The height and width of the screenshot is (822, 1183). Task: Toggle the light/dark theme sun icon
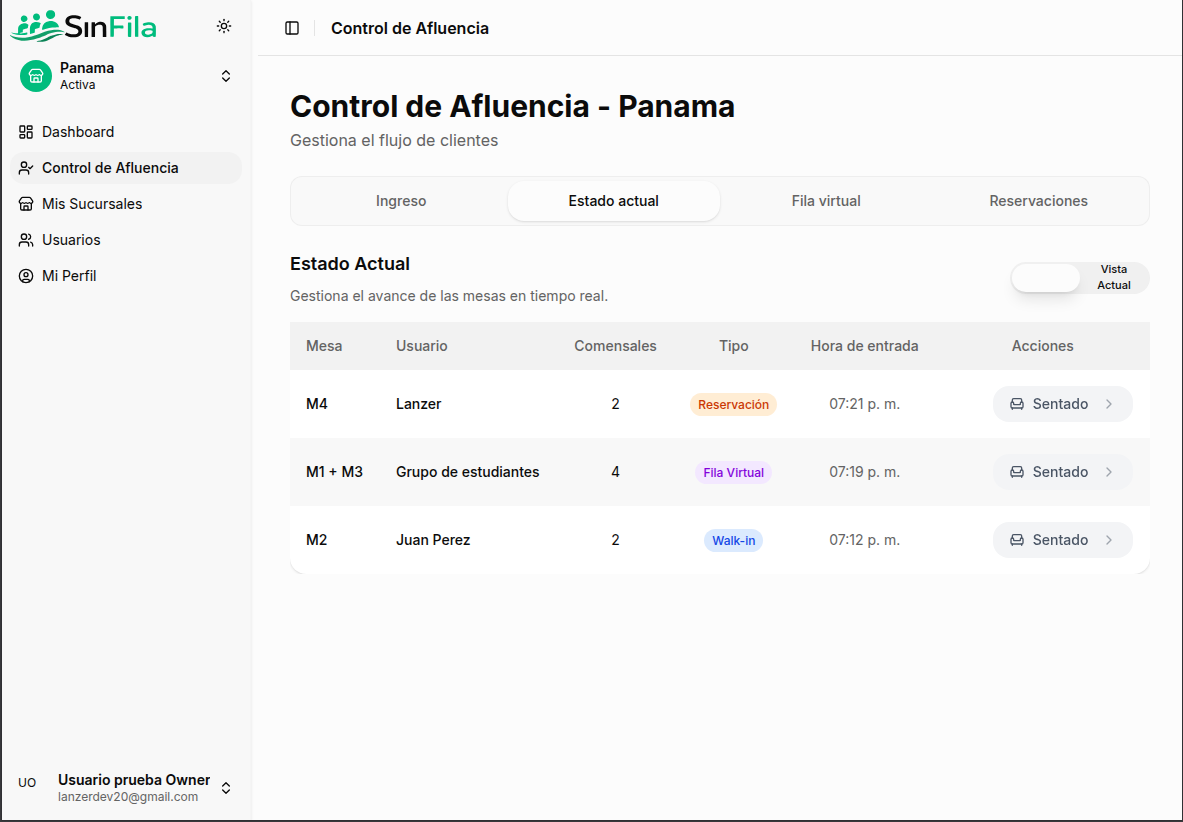click(x=224, y=26)
